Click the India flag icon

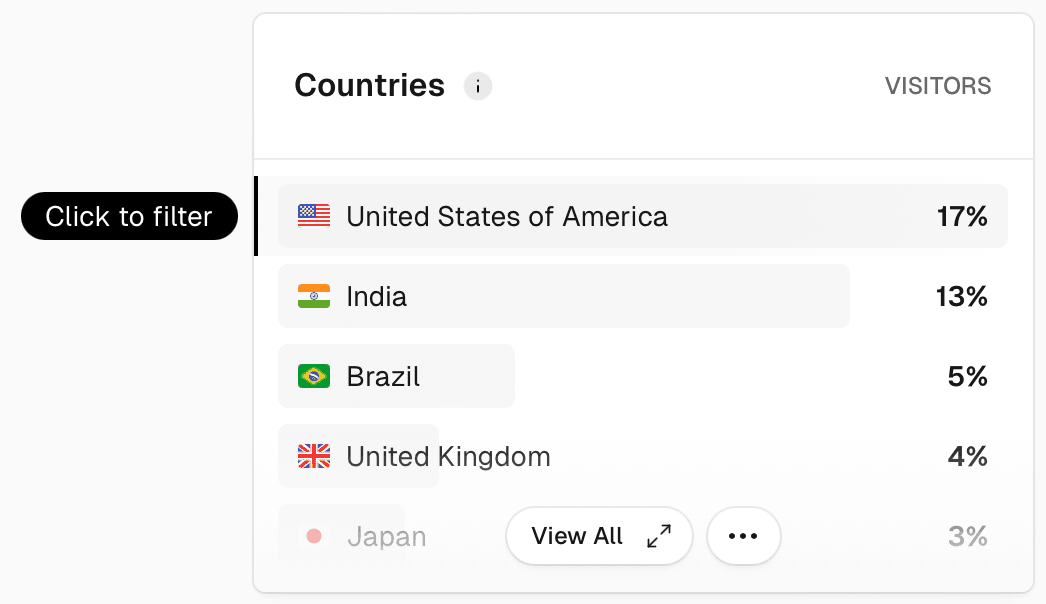314,296
